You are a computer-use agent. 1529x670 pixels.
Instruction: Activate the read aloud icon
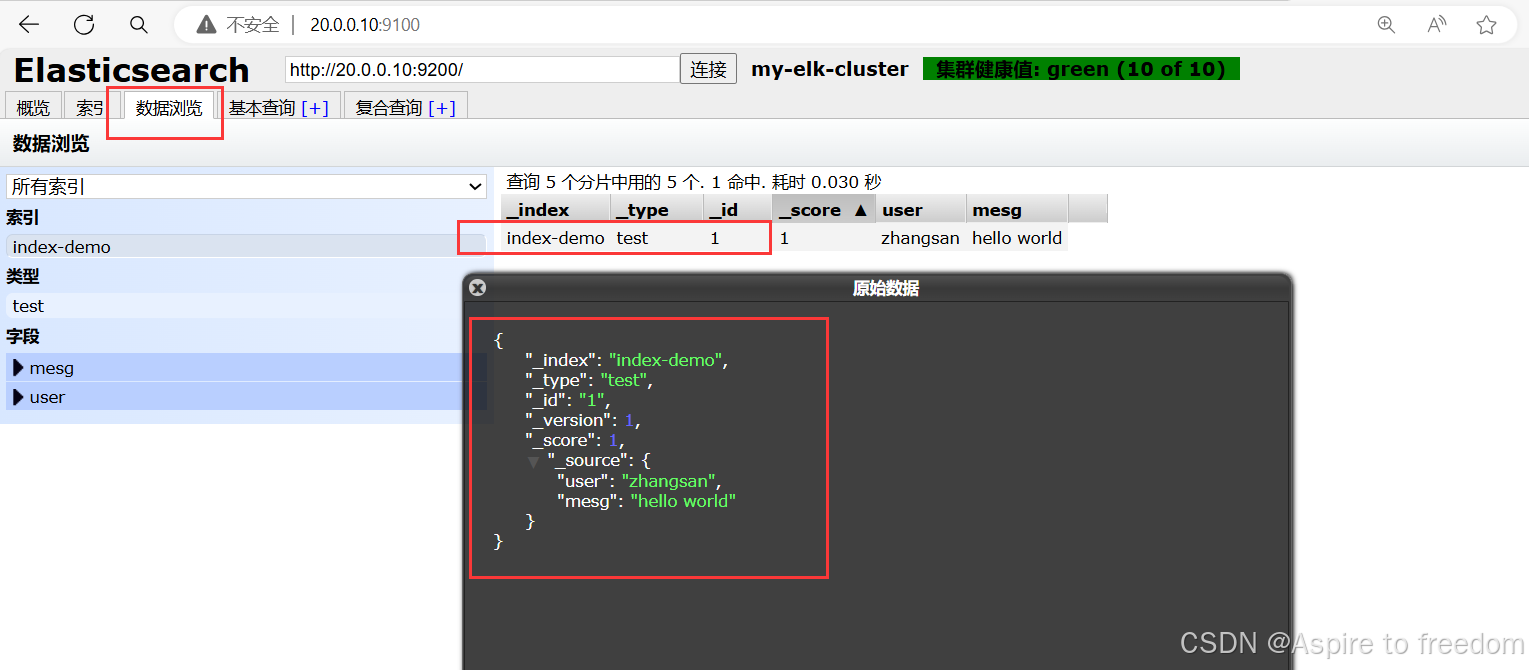point(1437,25)
